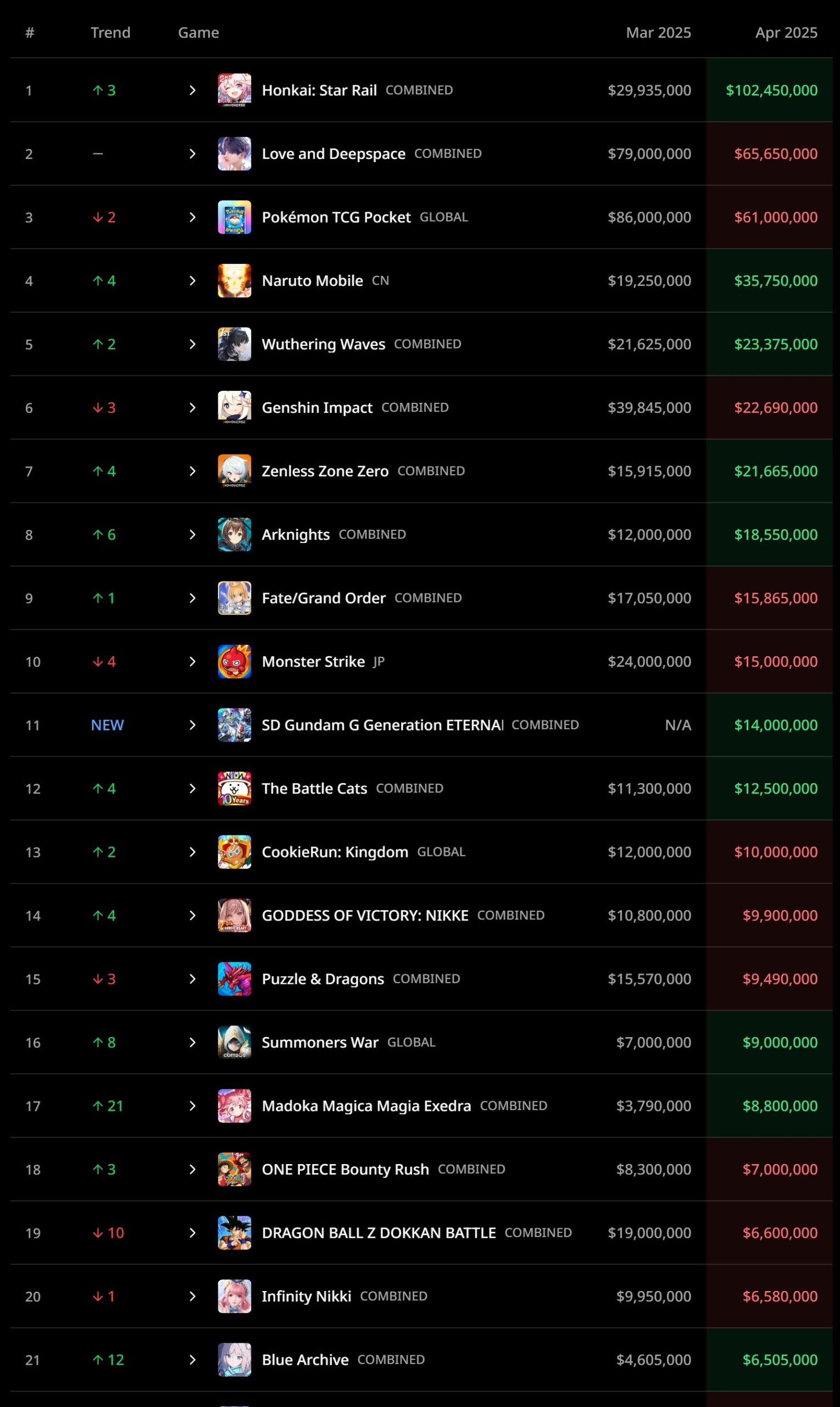This screenshot has width=840, height=1407.
Task: Open the Naruto Mobile game icon
Action: pyautogui.click(x=235, y=280)
